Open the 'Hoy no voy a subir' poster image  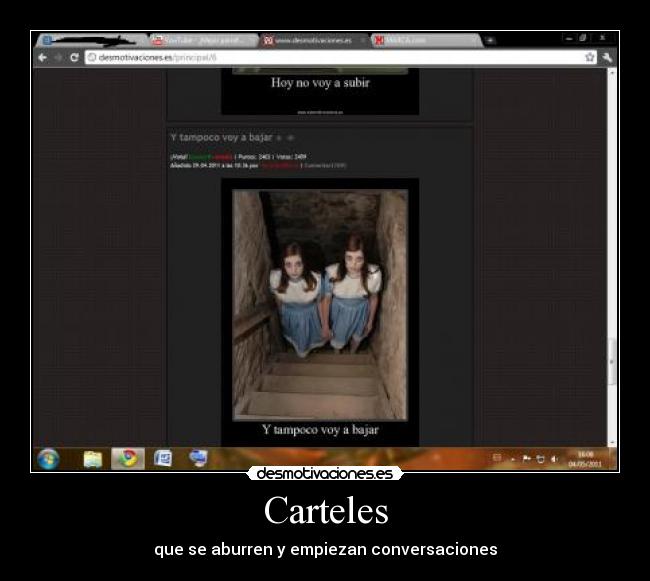[x=320, y=91]
